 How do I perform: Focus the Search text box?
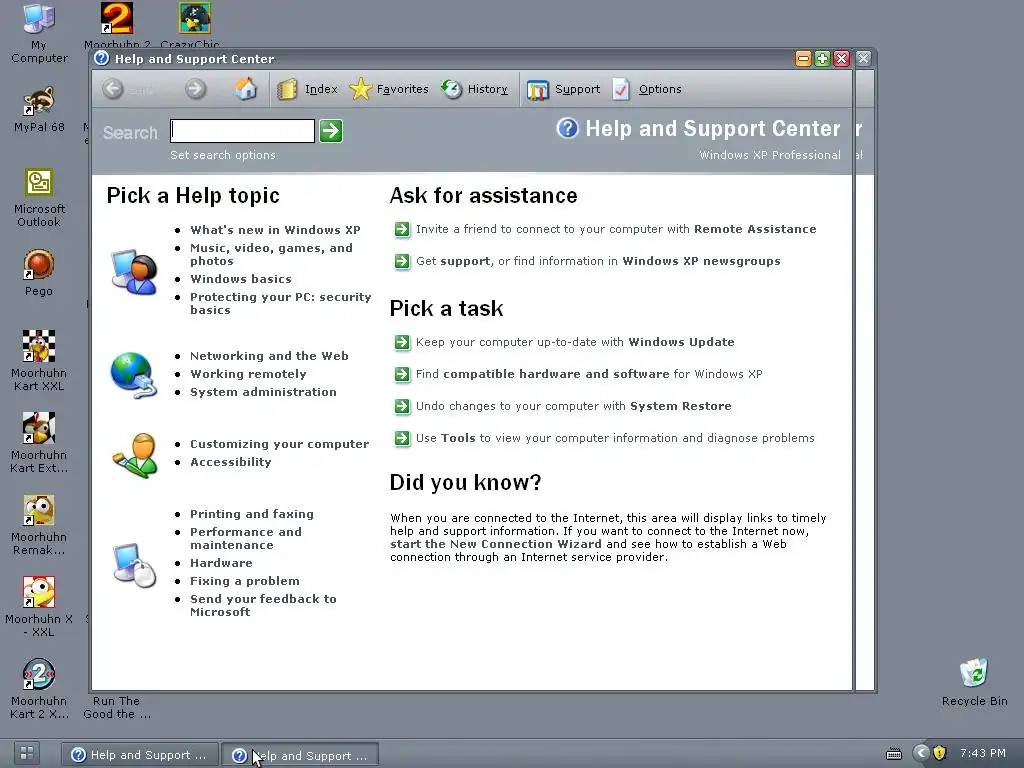242,131
